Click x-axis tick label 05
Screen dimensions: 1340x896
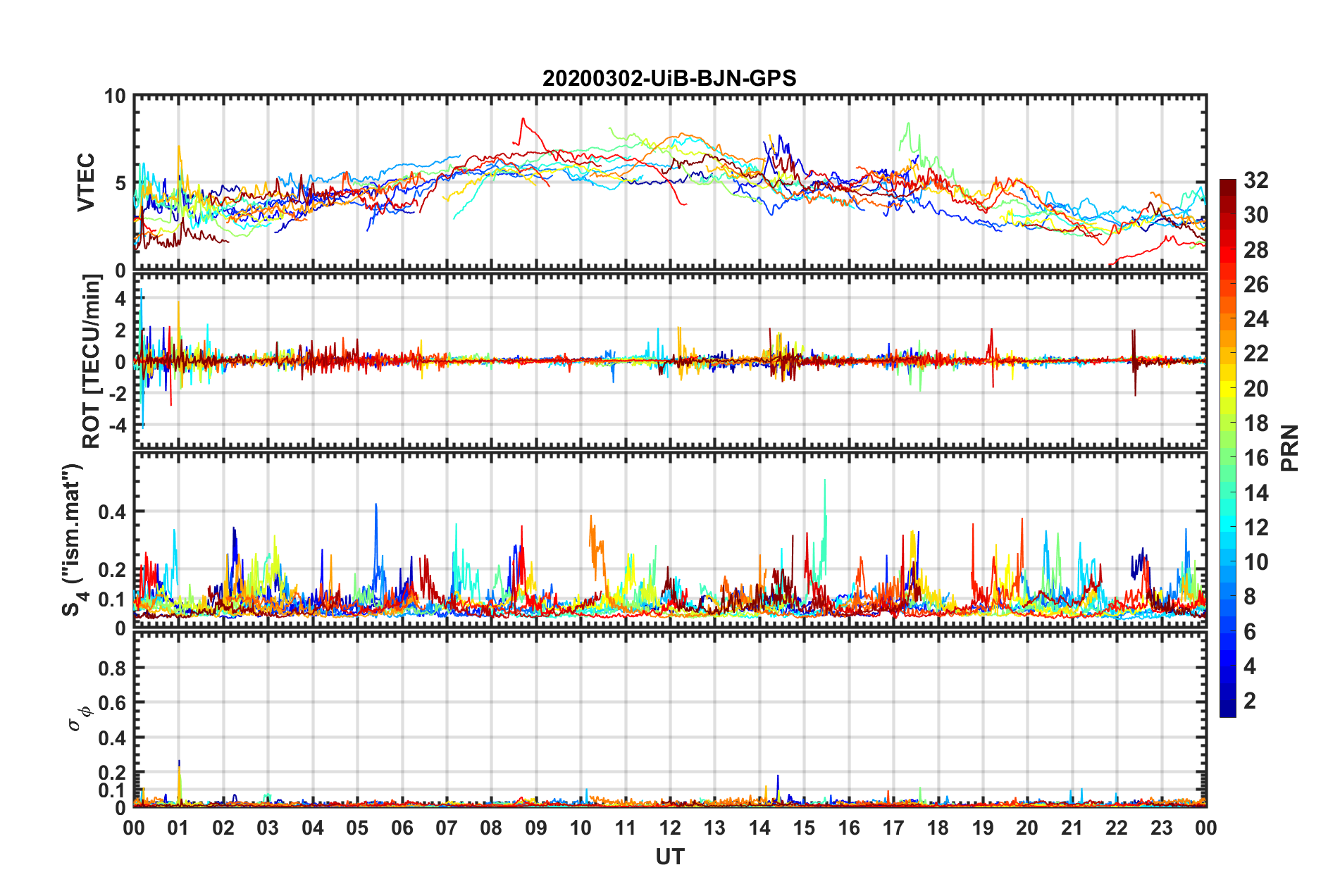[x=357, y=828]
